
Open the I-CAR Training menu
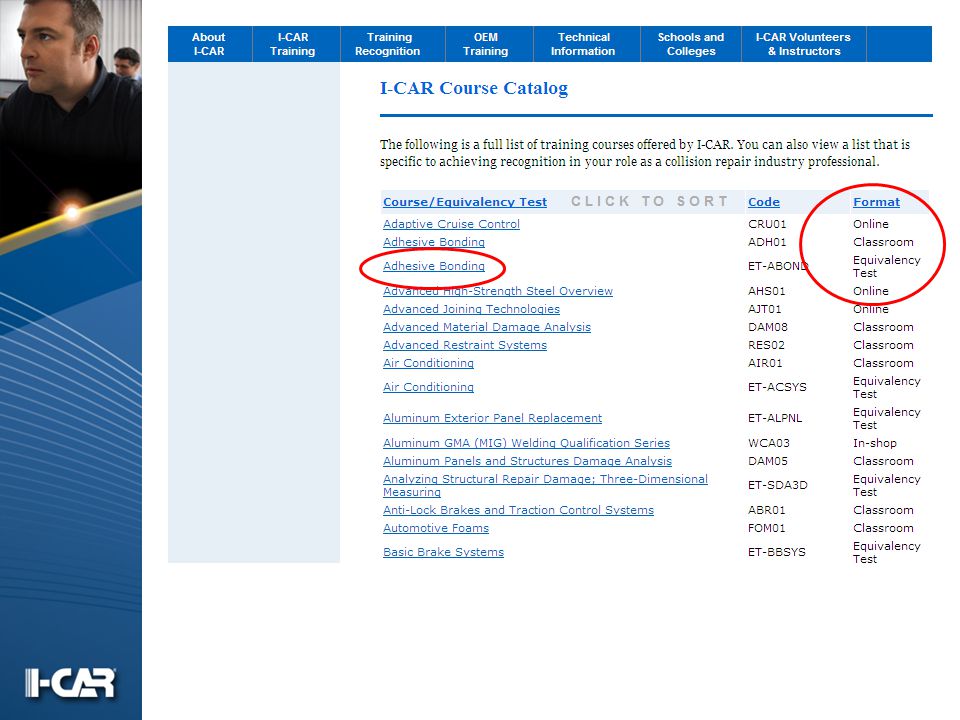293,44
